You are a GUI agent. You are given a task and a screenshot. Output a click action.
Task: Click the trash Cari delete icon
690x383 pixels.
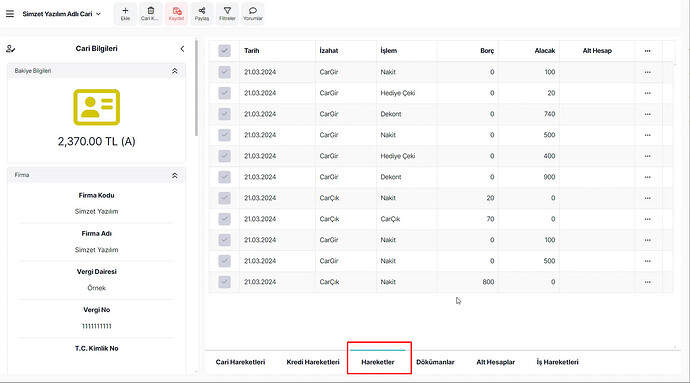tap(150, 14)
